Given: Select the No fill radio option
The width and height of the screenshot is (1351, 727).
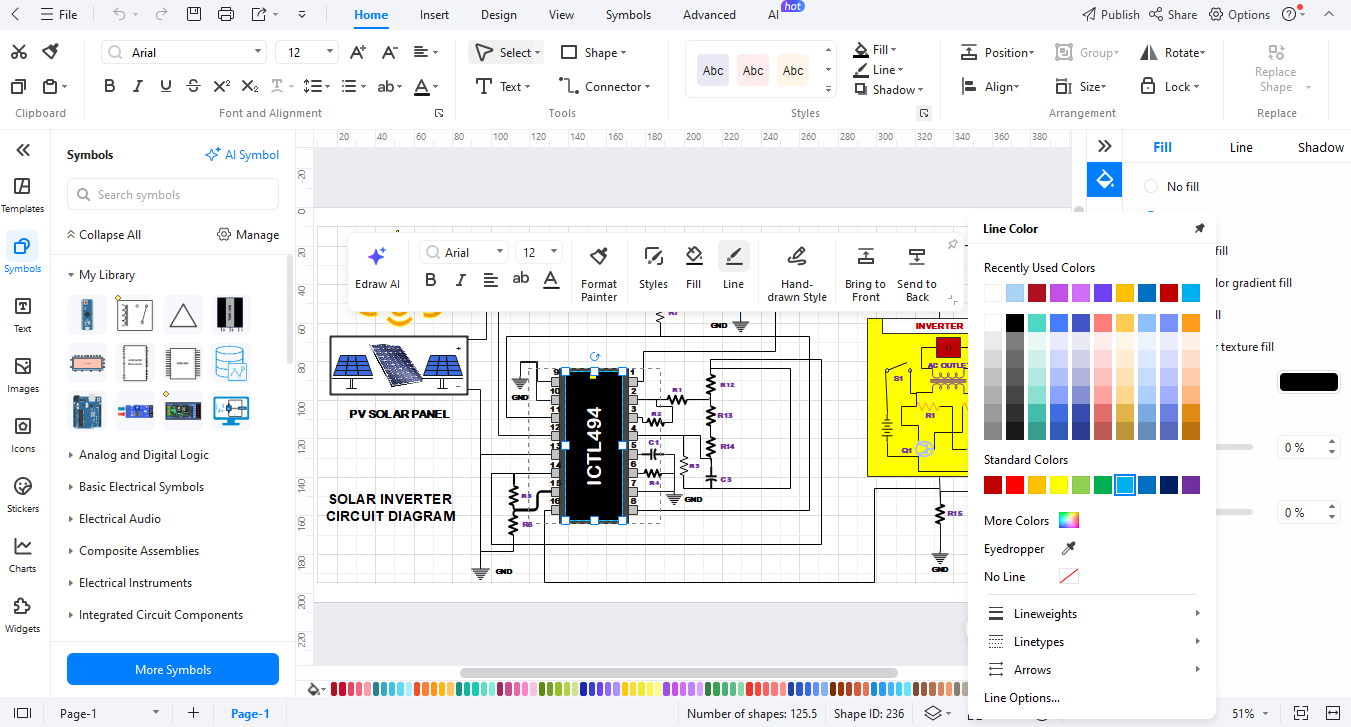Looking at the screenshot, I should (1151, 186).
